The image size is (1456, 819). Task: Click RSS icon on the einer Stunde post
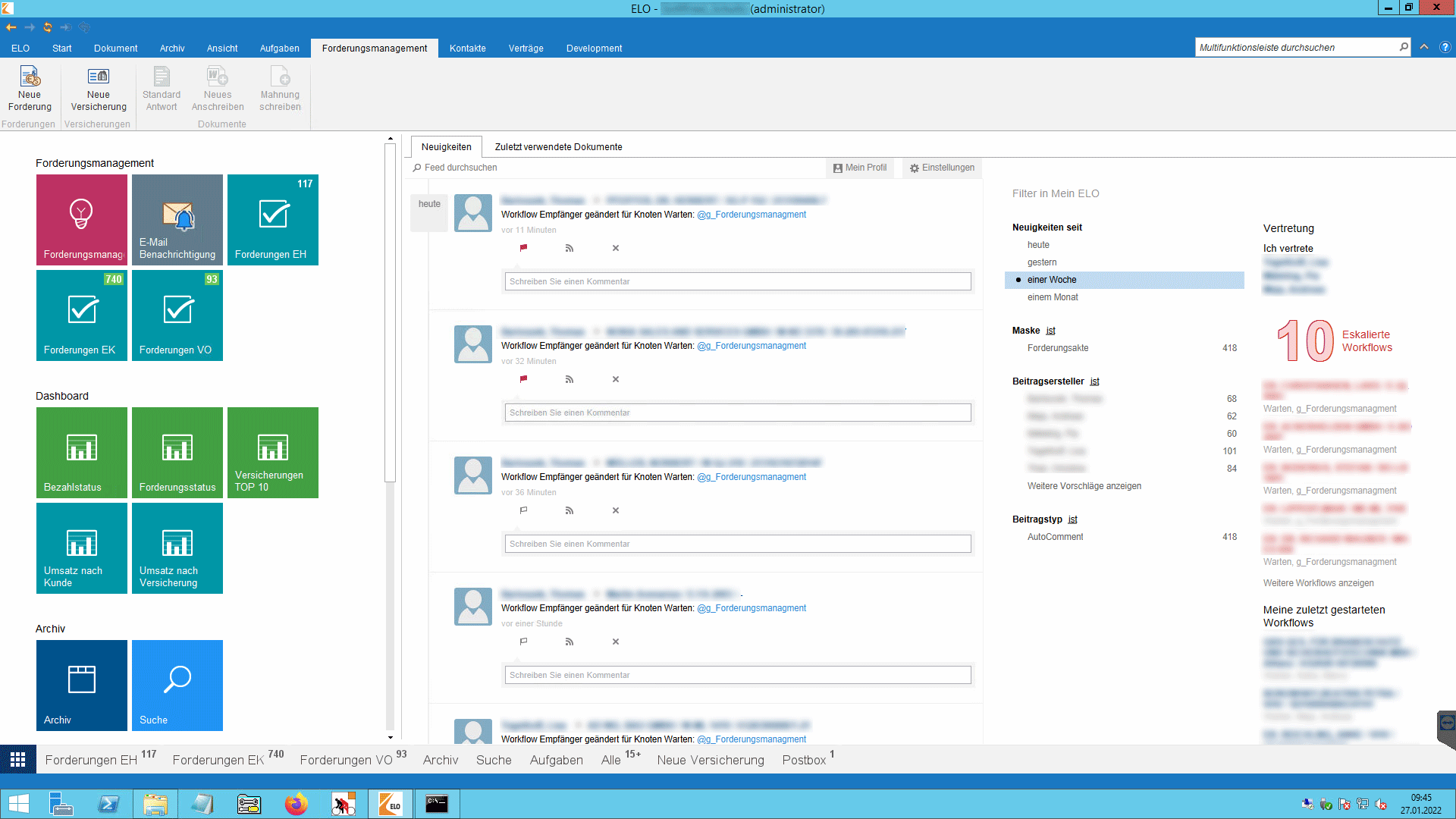570,642
